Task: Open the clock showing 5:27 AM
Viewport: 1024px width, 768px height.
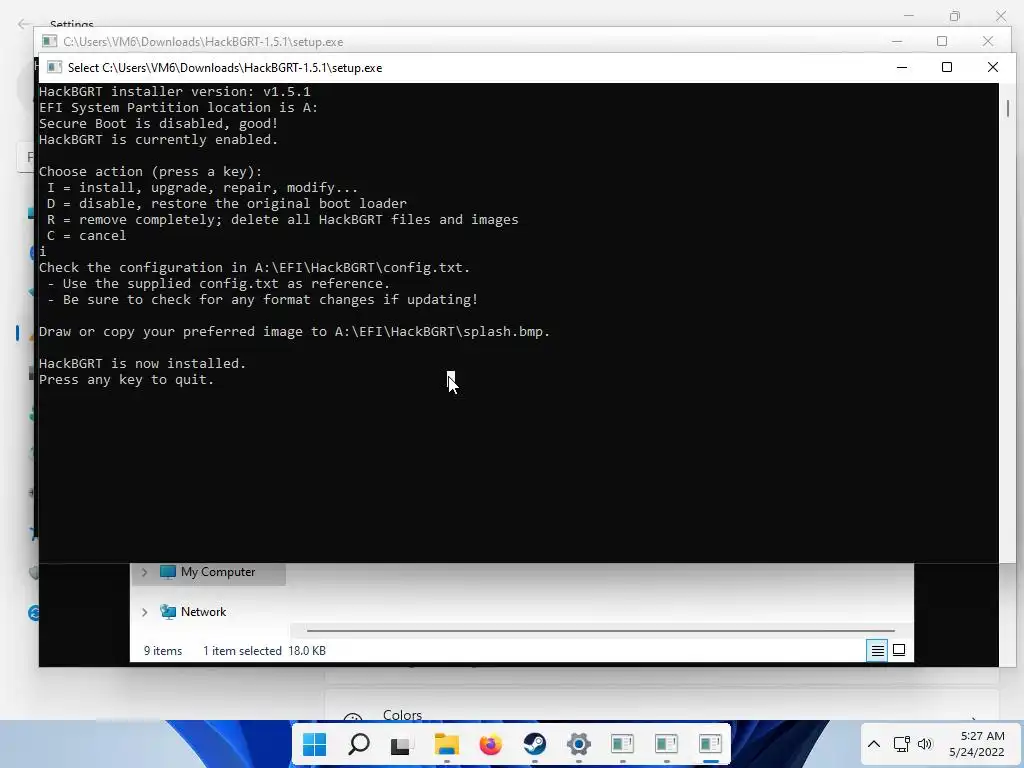Action: (x=976, y=744)
